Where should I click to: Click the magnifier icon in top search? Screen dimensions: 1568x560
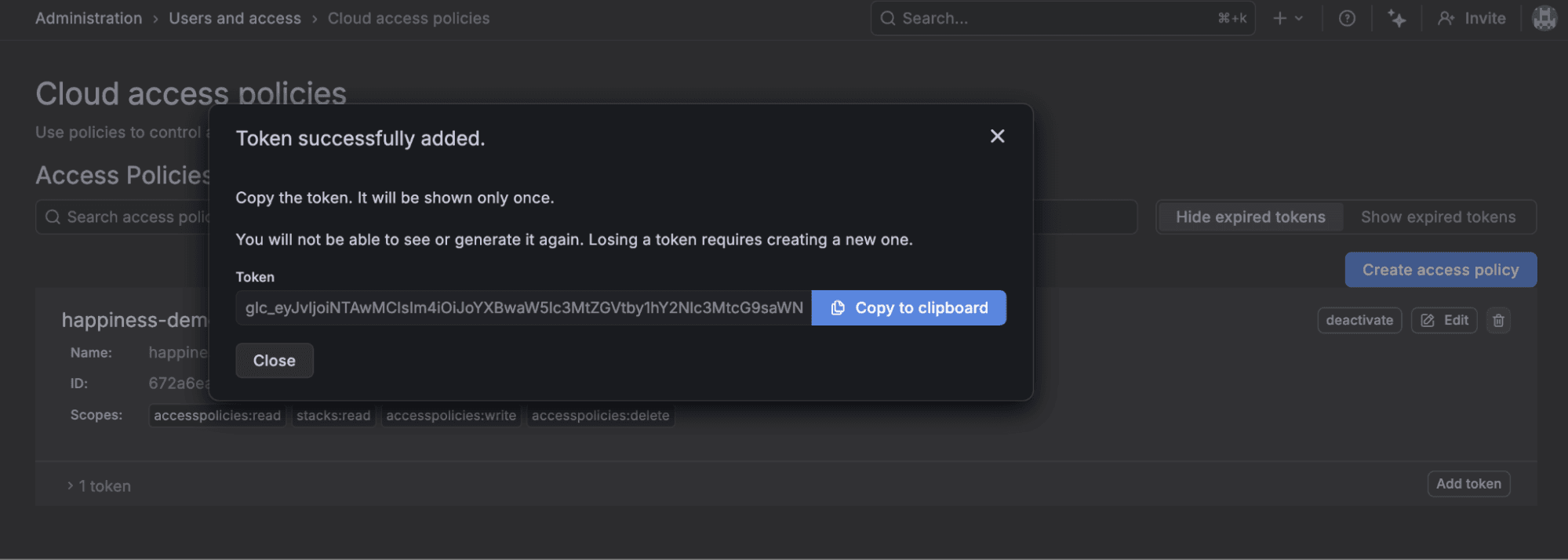[888, 18]
